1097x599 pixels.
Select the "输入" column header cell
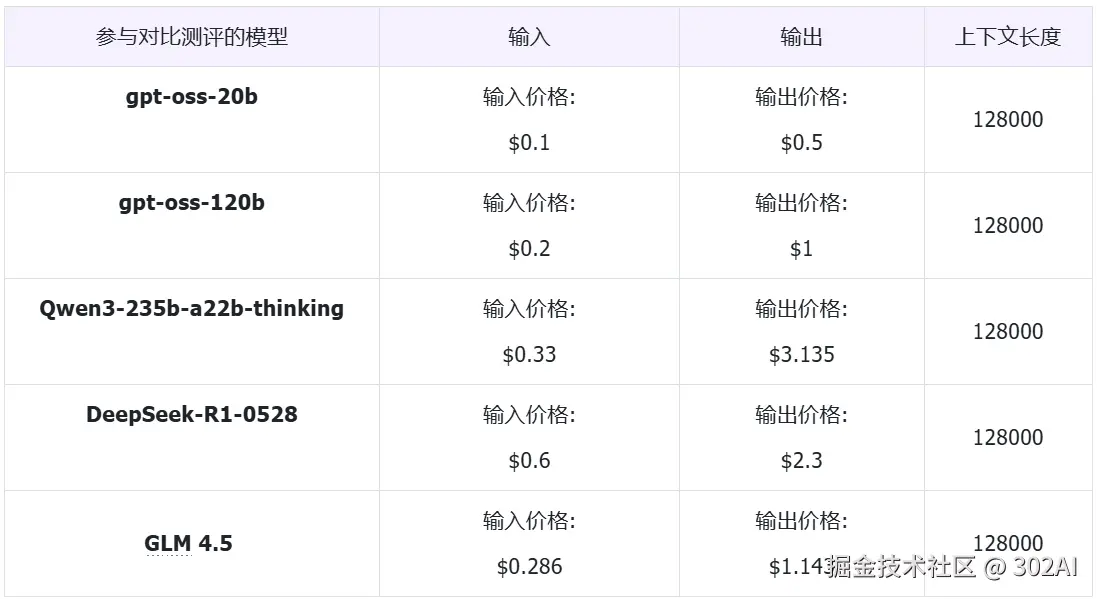point(529,37)
